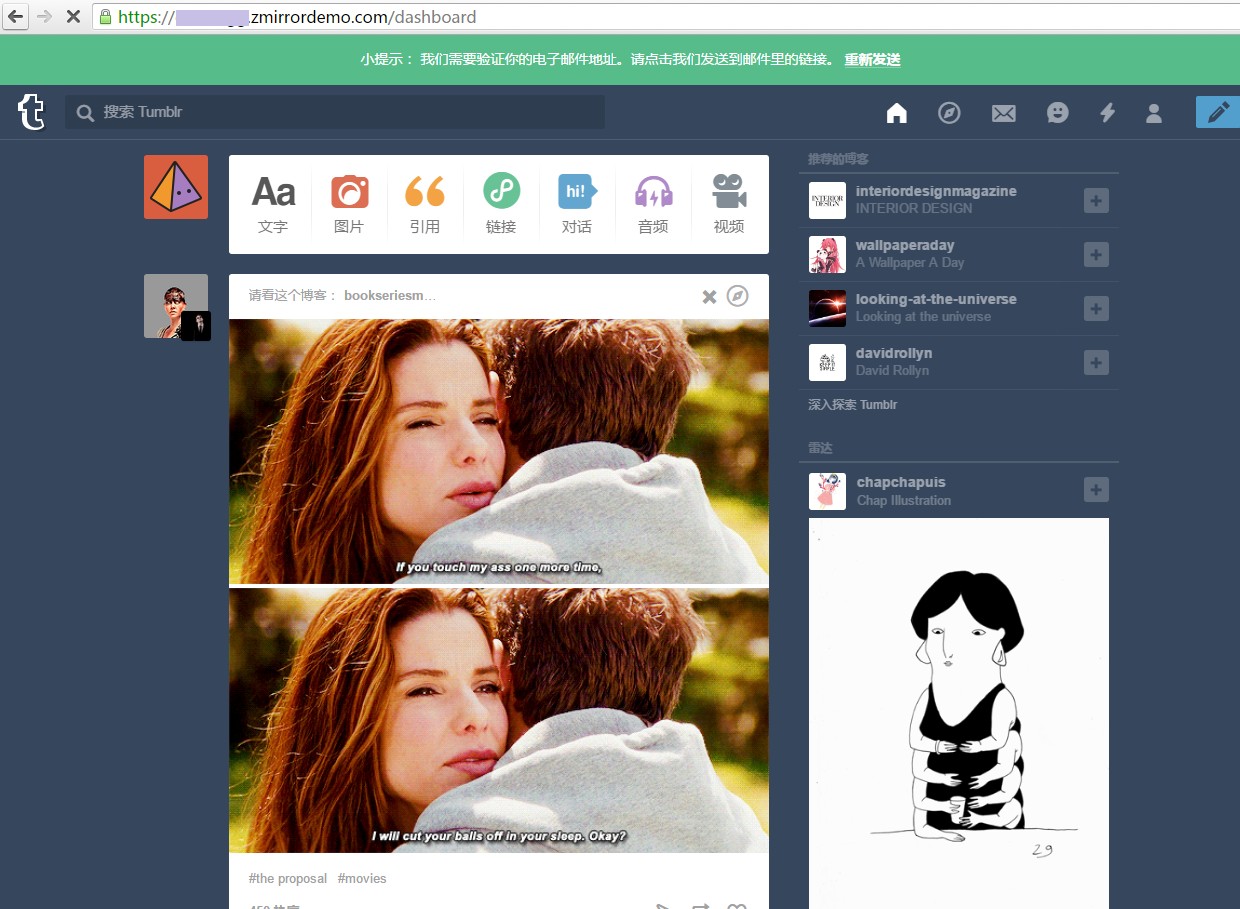This screenshot has width=1240, height=909.
Task: Click 'Chap Illustration' subtitle text
Action: coord(904,501)
